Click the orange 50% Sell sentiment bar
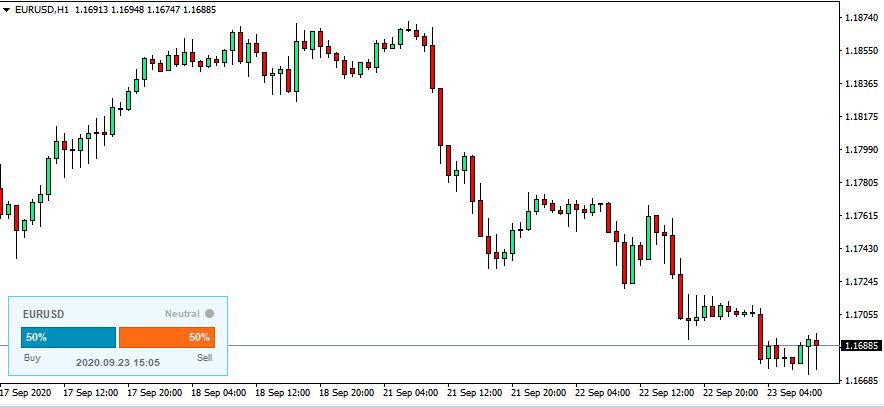The width and height of the screenshot is (884, 407). [167, 337]
